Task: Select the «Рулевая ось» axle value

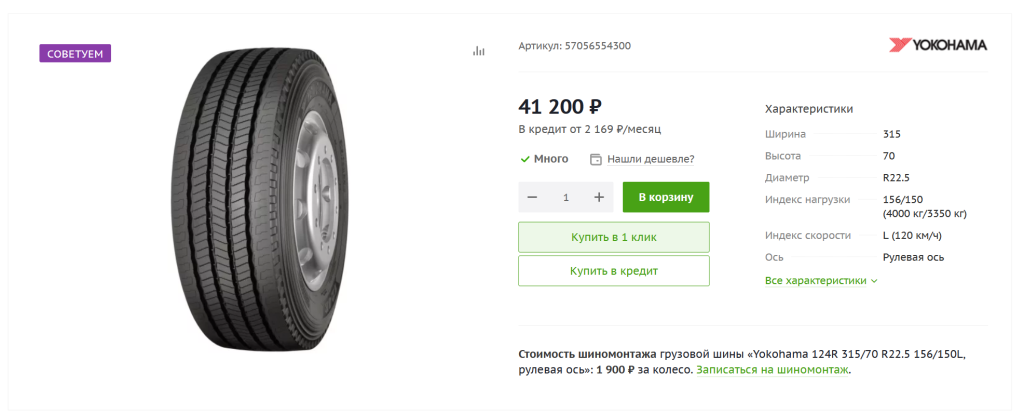Action: pos(913,257)
